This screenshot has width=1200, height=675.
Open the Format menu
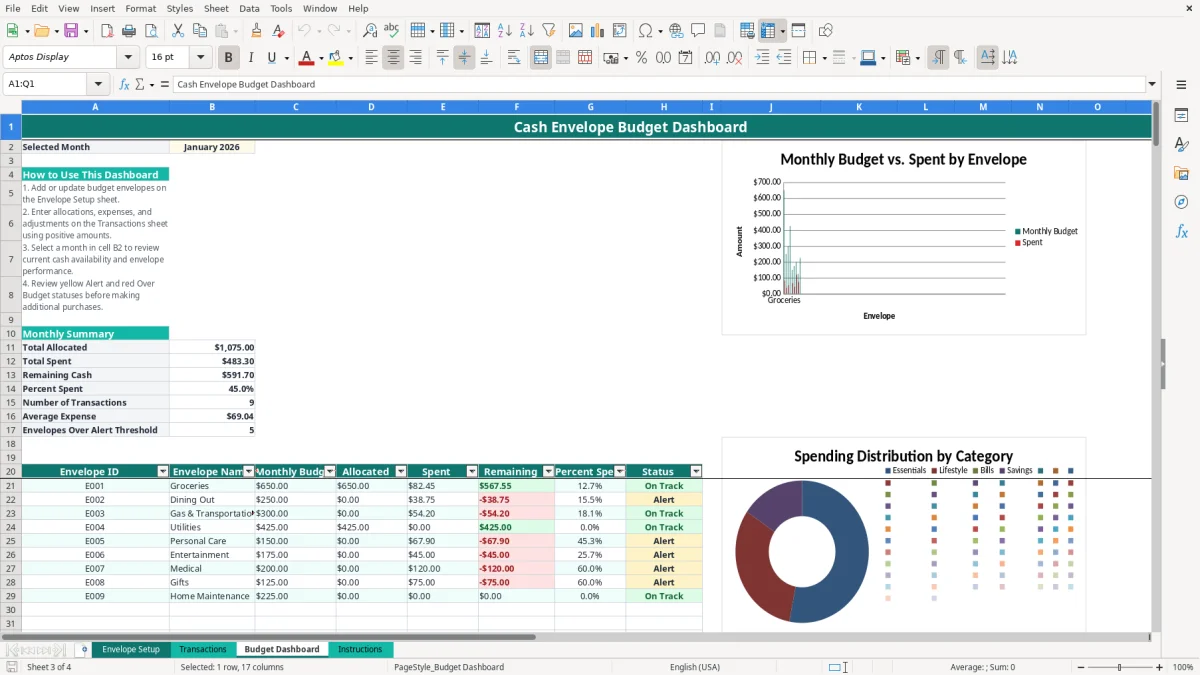point(140,8)
